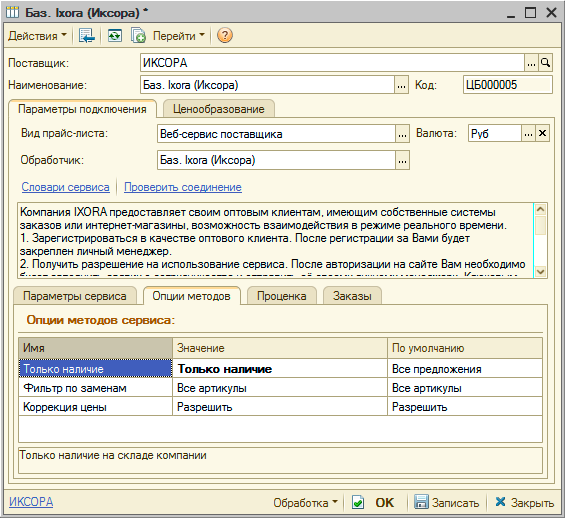Click ellipsis selector for Вид прайс-листа
Screen dimensions: 565x518
(402, 134)
